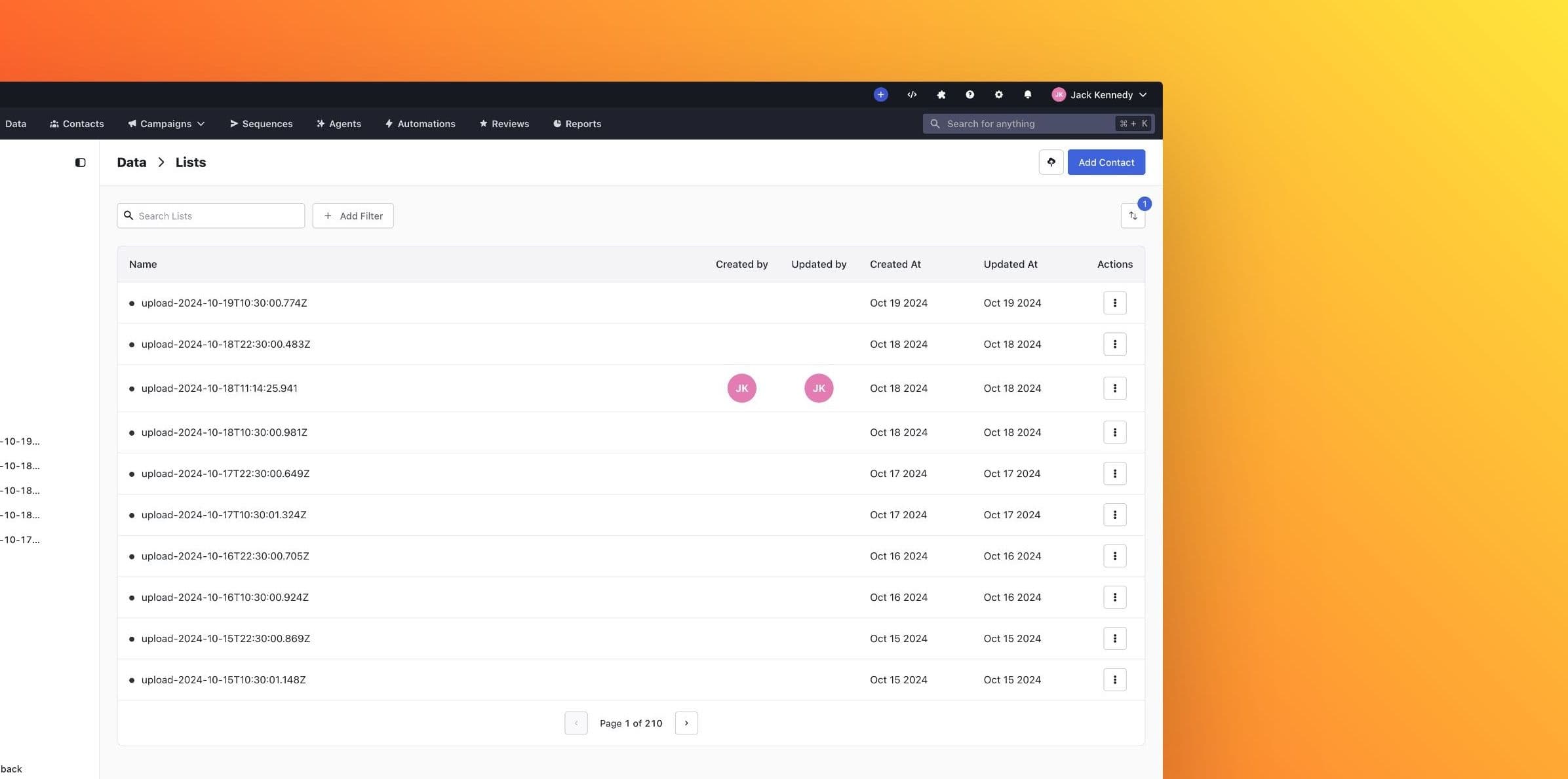Image resolution: width=1568 pixels, height=779 pixels.
Task: Switch to the Contacts nav item
Action: pyautogui.click(x=77, y=123)
